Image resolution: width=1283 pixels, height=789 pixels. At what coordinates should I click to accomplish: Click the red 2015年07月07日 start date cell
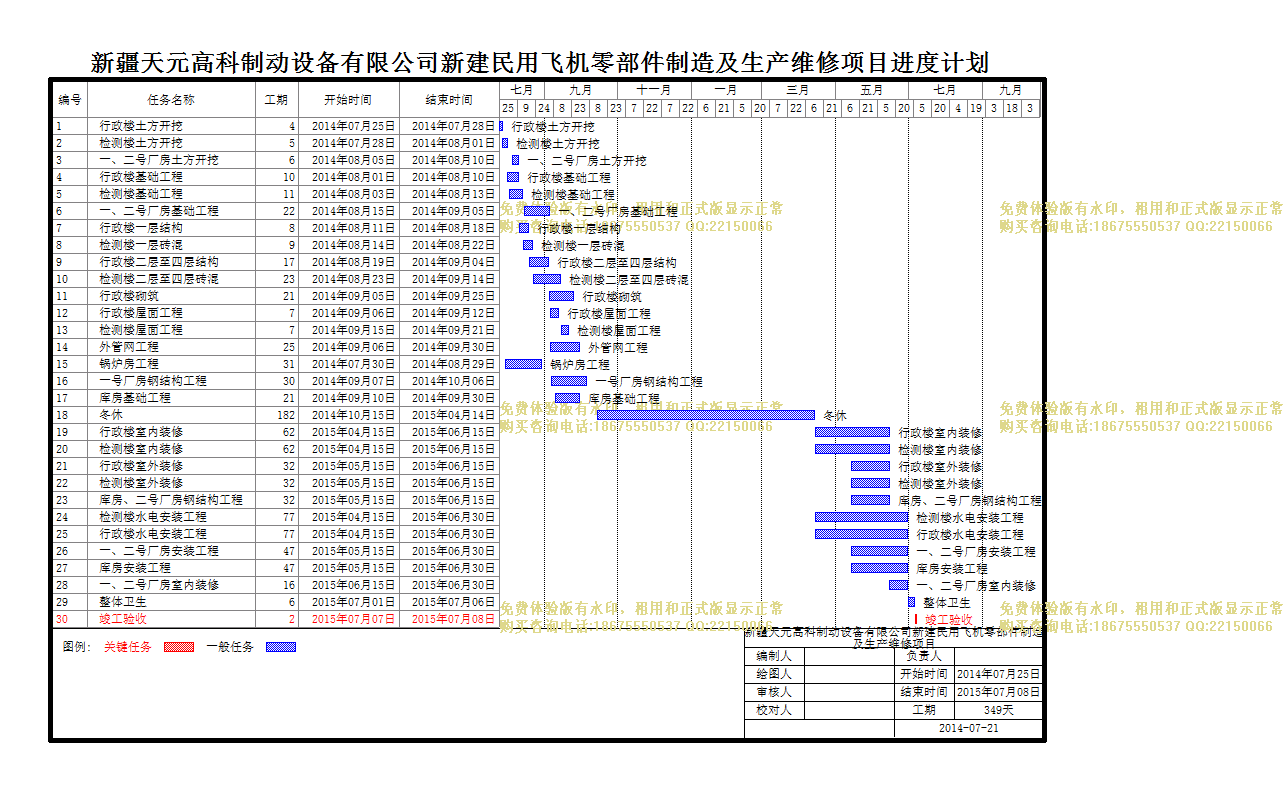coord(348,619)
